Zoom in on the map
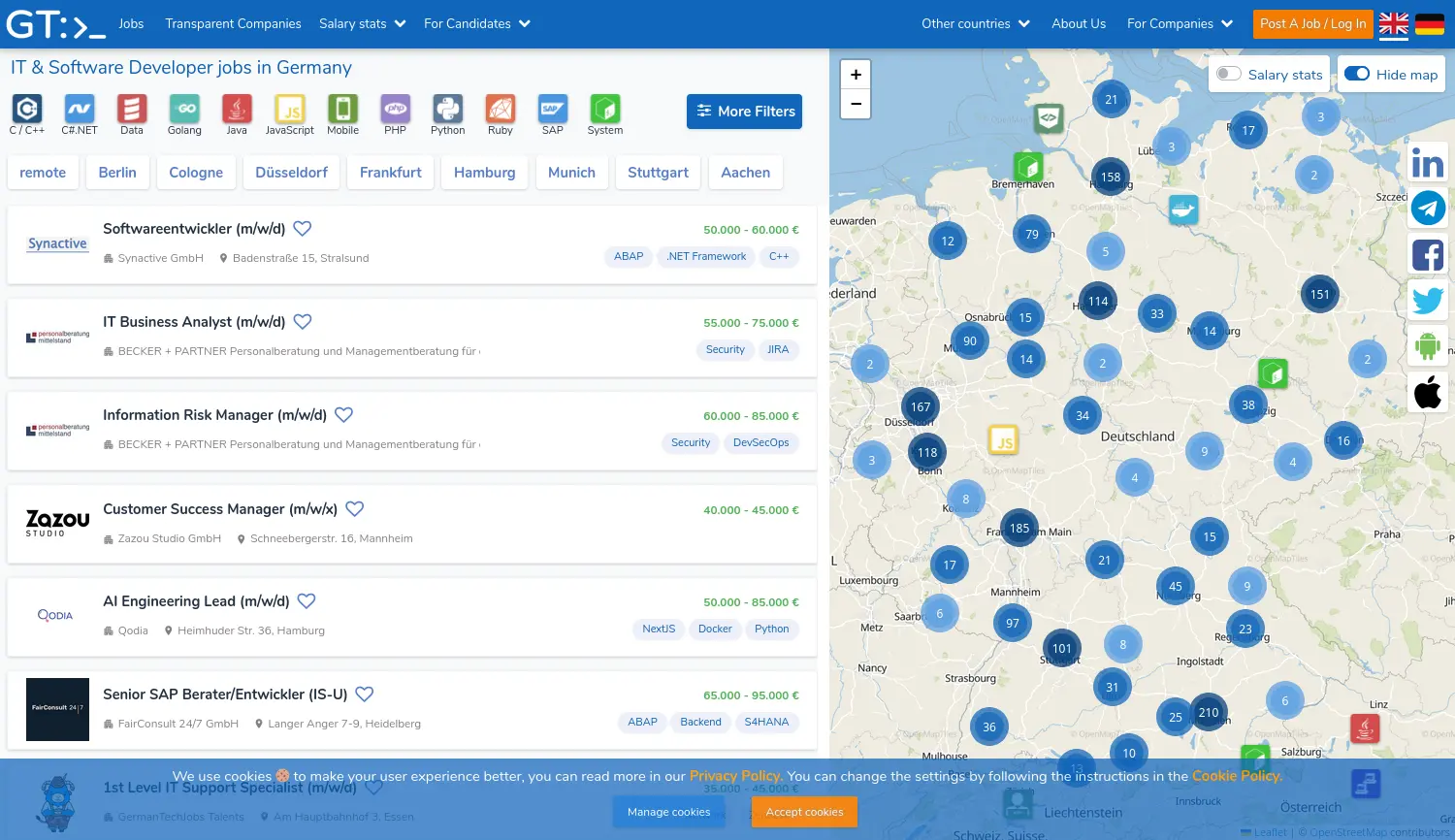 coord(856,75)
